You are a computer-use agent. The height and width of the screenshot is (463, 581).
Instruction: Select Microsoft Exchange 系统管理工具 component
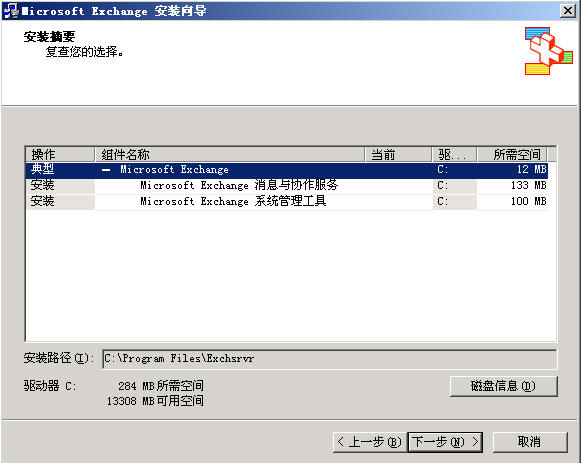tap(233, 201)
